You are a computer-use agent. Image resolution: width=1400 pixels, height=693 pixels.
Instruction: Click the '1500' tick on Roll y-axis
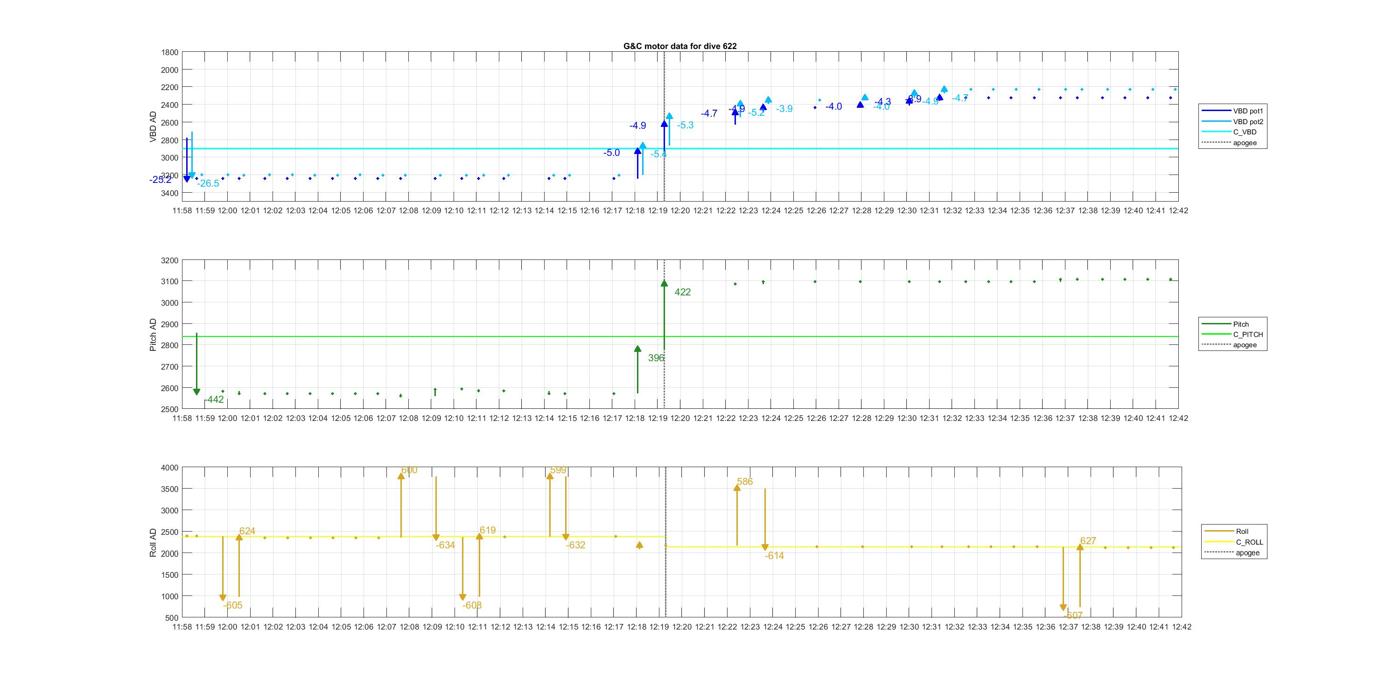click(x=170, y=575)
